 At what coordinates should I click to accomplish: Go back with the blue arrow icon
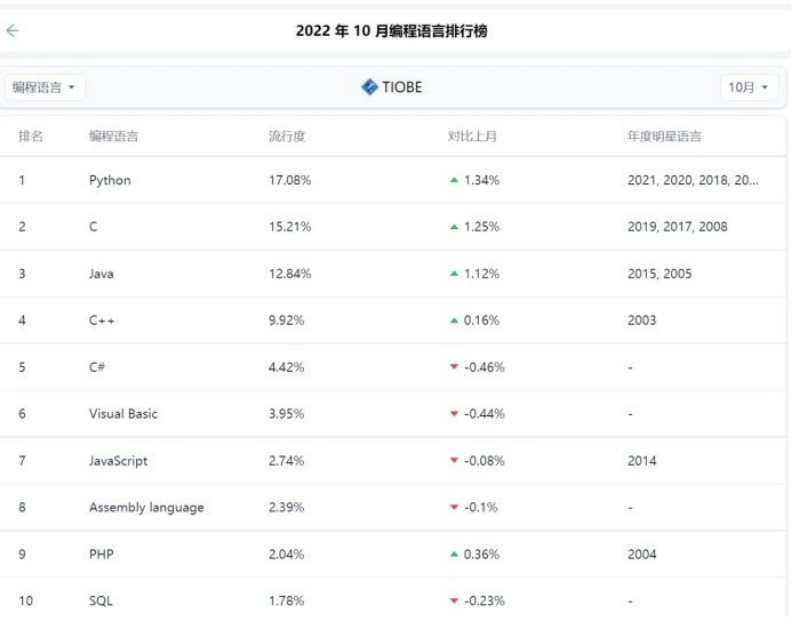(x=12, y=31)
